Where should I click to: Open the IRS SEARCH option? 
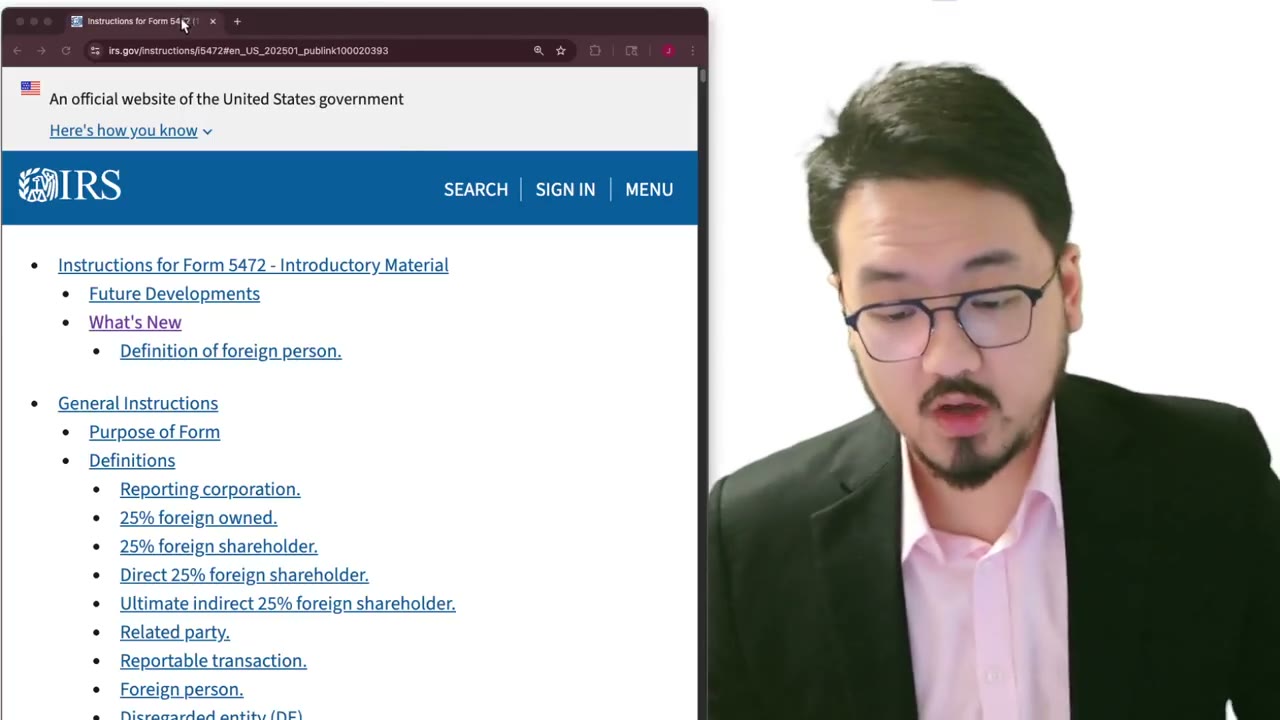tap(476, 189)
